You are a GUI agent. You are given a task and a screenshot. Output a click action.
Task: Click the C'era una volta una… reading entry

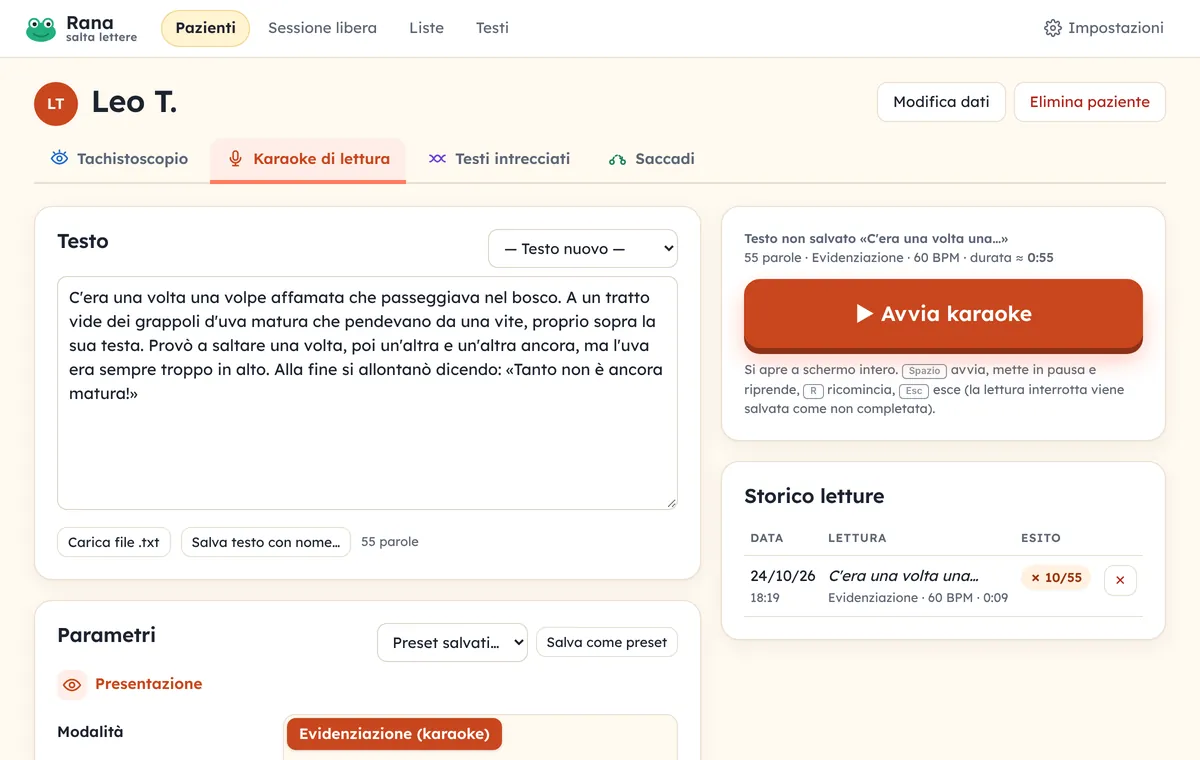point(904,576)
